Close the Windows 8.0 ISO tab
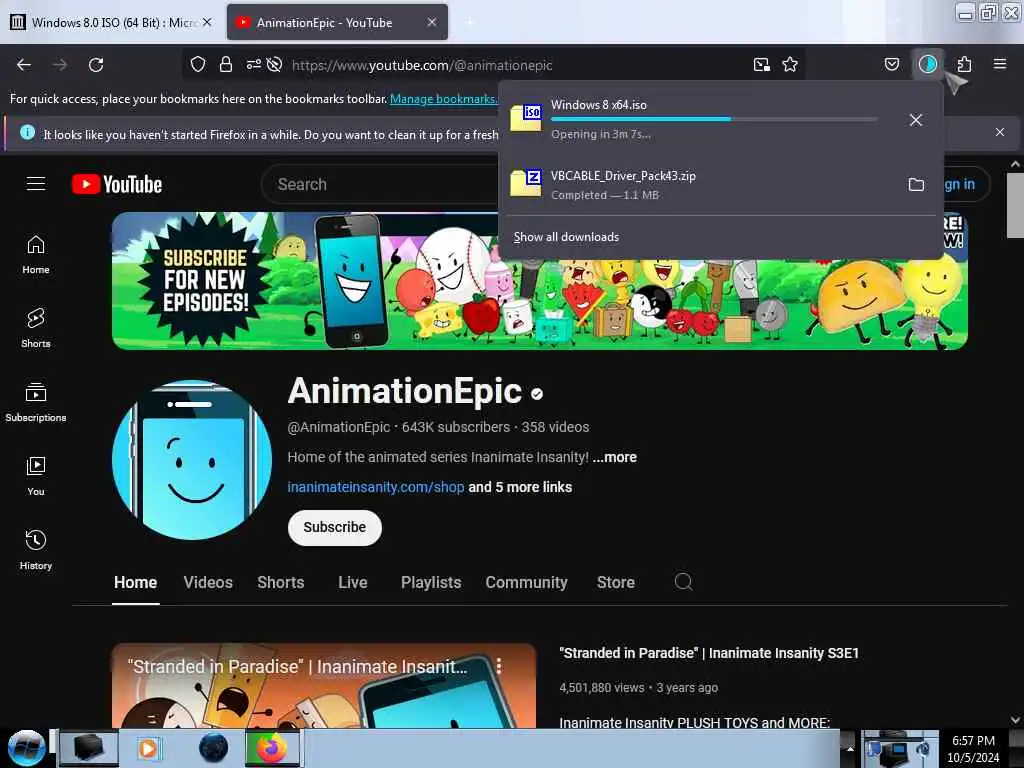The image size is (1024, 768). pos(207,22)
